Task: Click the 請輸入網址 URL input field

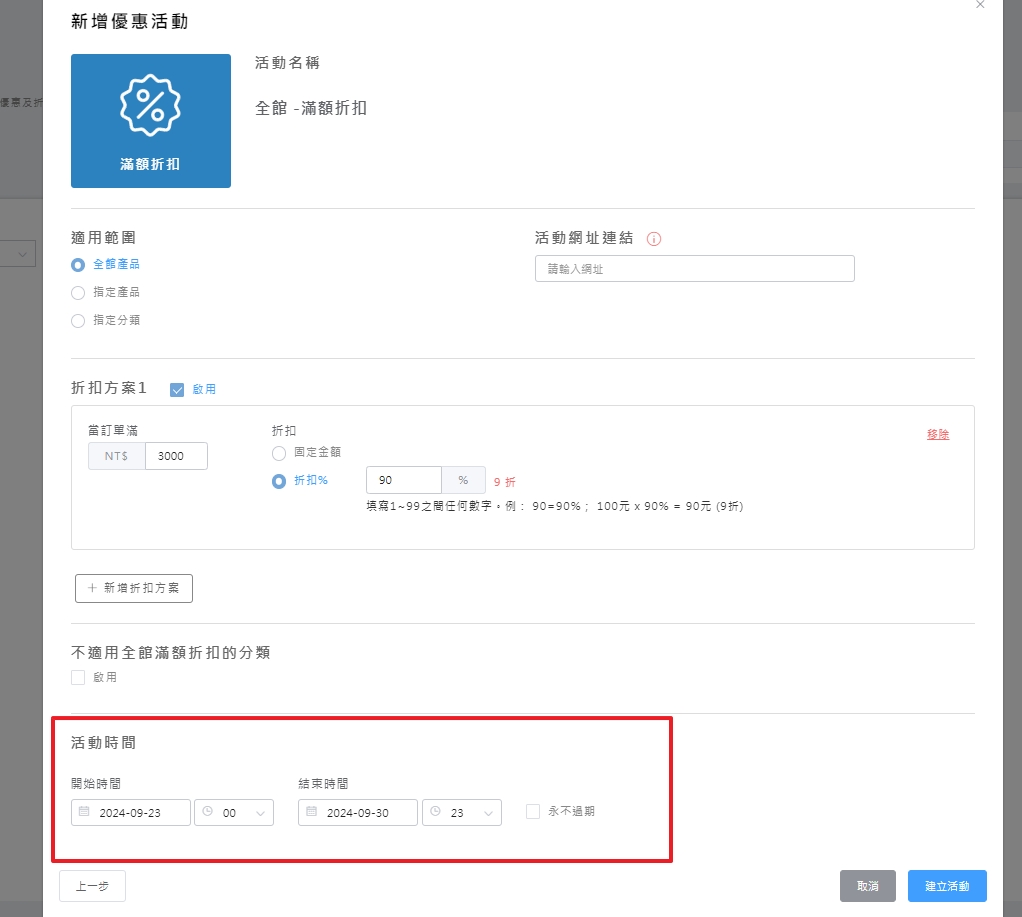Action: (x=694, y=269)
